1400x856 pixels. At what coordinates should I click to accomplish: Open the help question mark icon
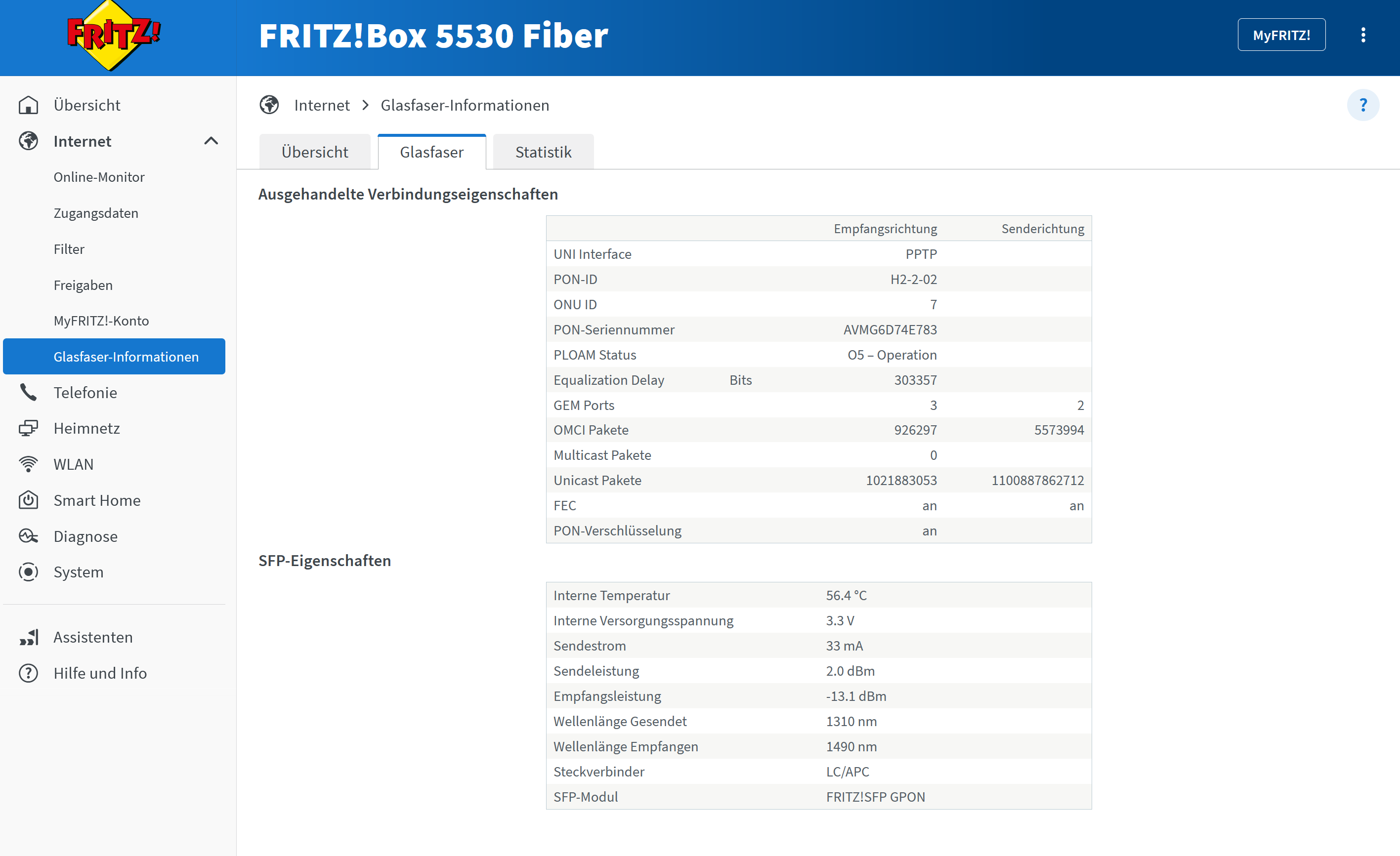[1362, 105]
